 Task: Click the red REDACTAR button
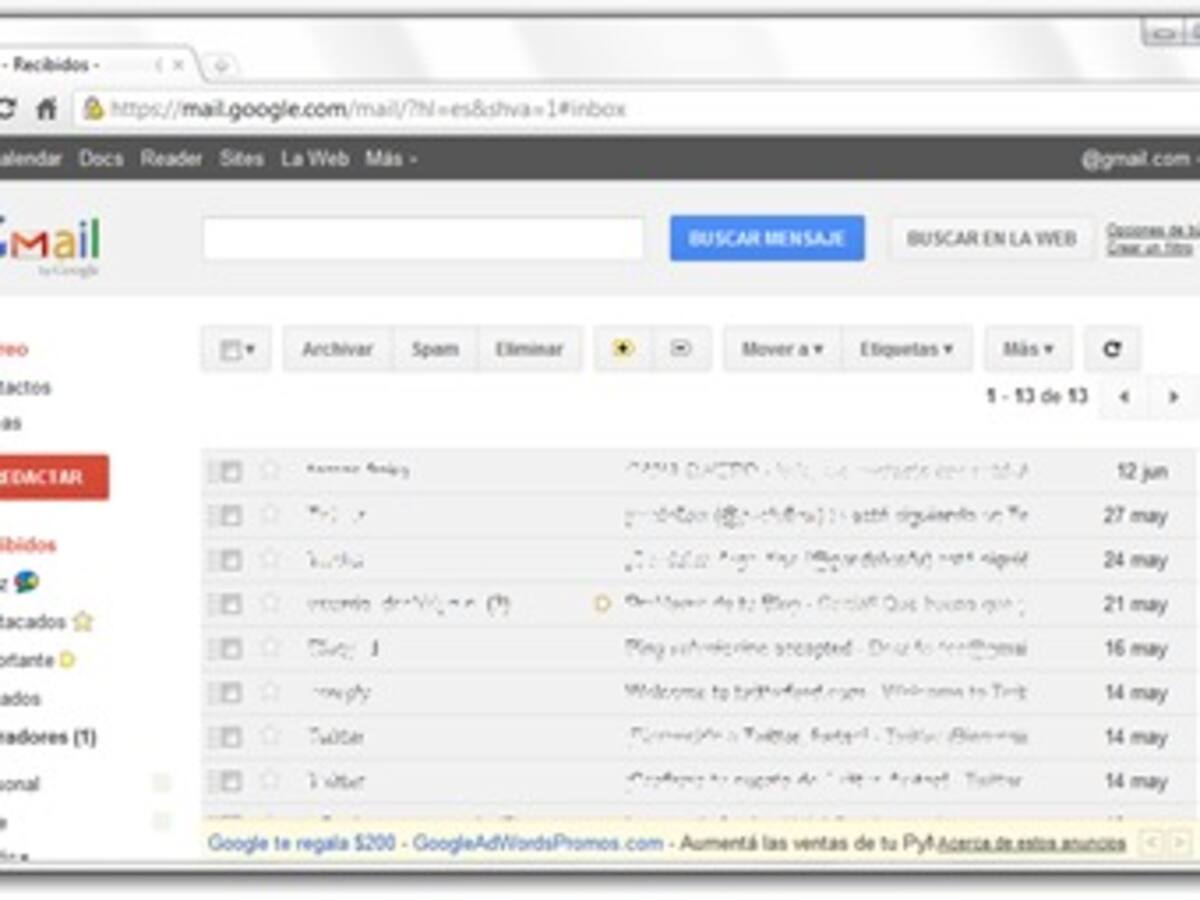point(52,477)
